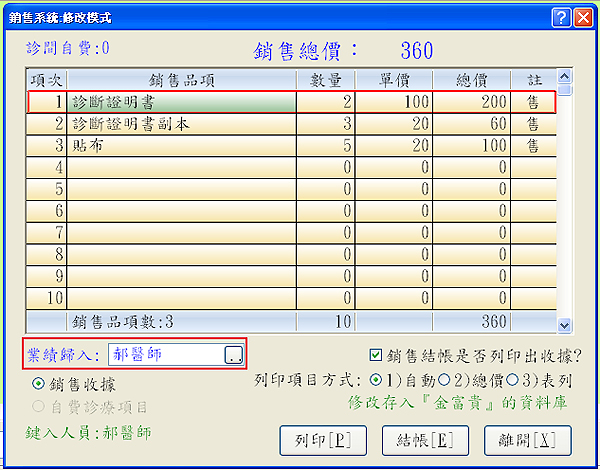Image resolution: width=600 pixels, height=470 pixels.
Task: Select print mode 1) 自動
Action: [374, 380]
